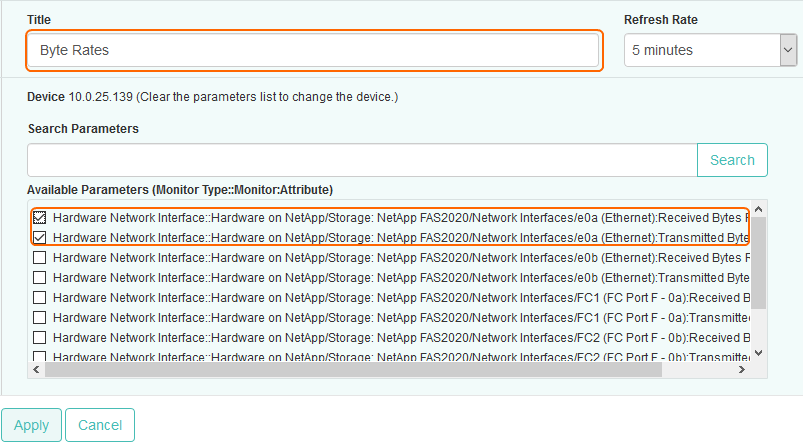
Task: Click the horizontal scrollbar thumb in parameters list
Action: coord(350,369)
